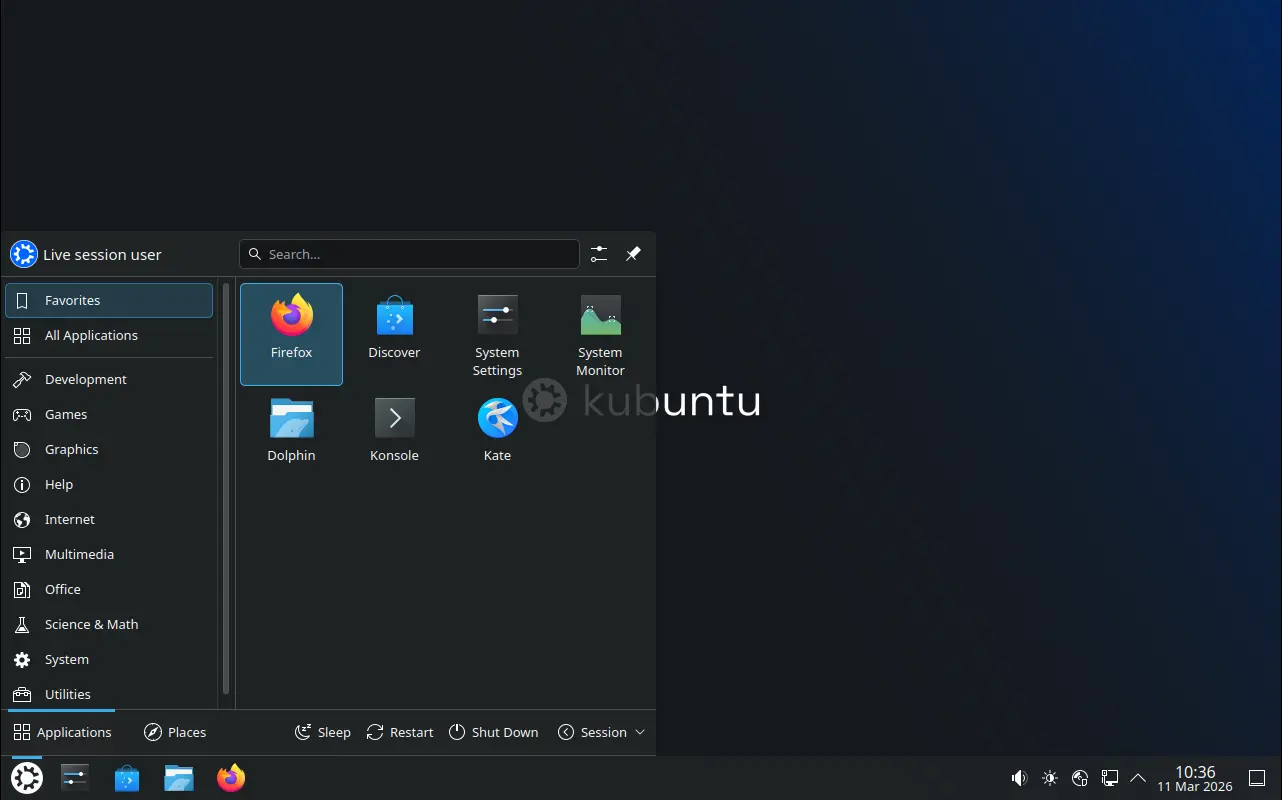The height and width of the screenshot is (800, 1282).
Task: Open System Settings from Favorites
Action: point(497,335)
